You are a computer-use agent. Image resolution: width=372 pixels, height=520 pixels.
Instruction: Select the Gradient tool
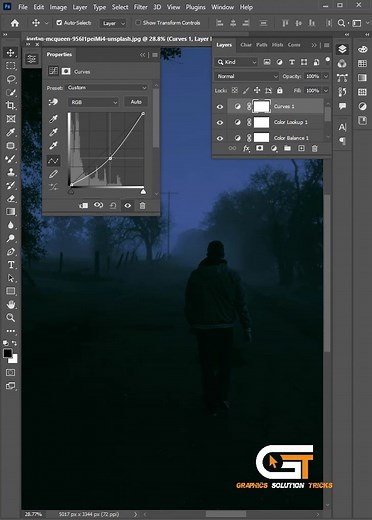11,212
